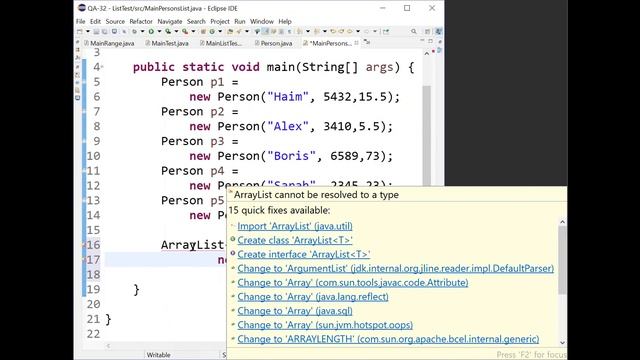Click the "Haim" string on line 6
The image size is (640, 360).
[x=288, y=97]
